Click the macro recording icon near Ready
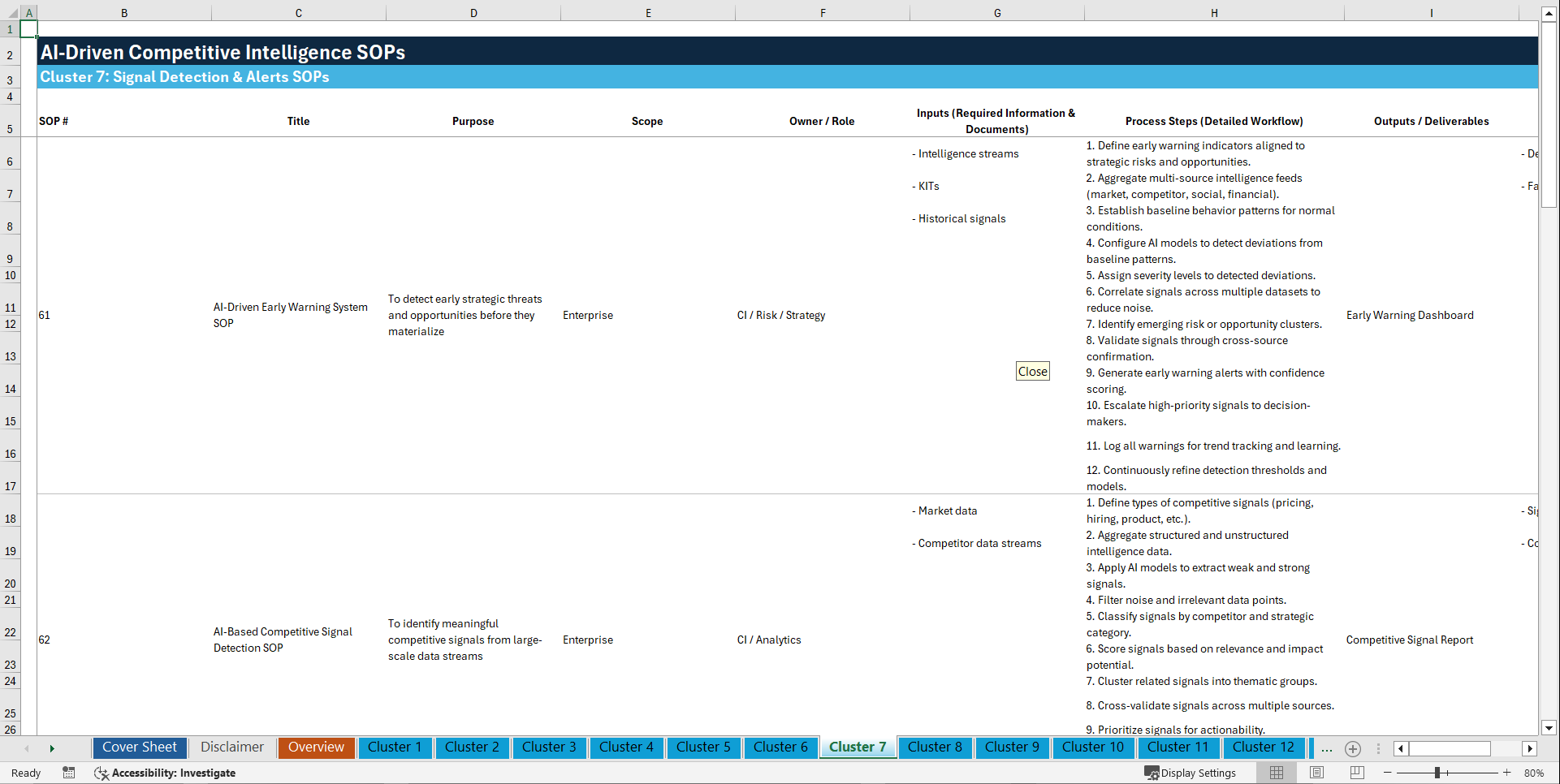This screenshot has width=1560, height=784. [69, 773]
